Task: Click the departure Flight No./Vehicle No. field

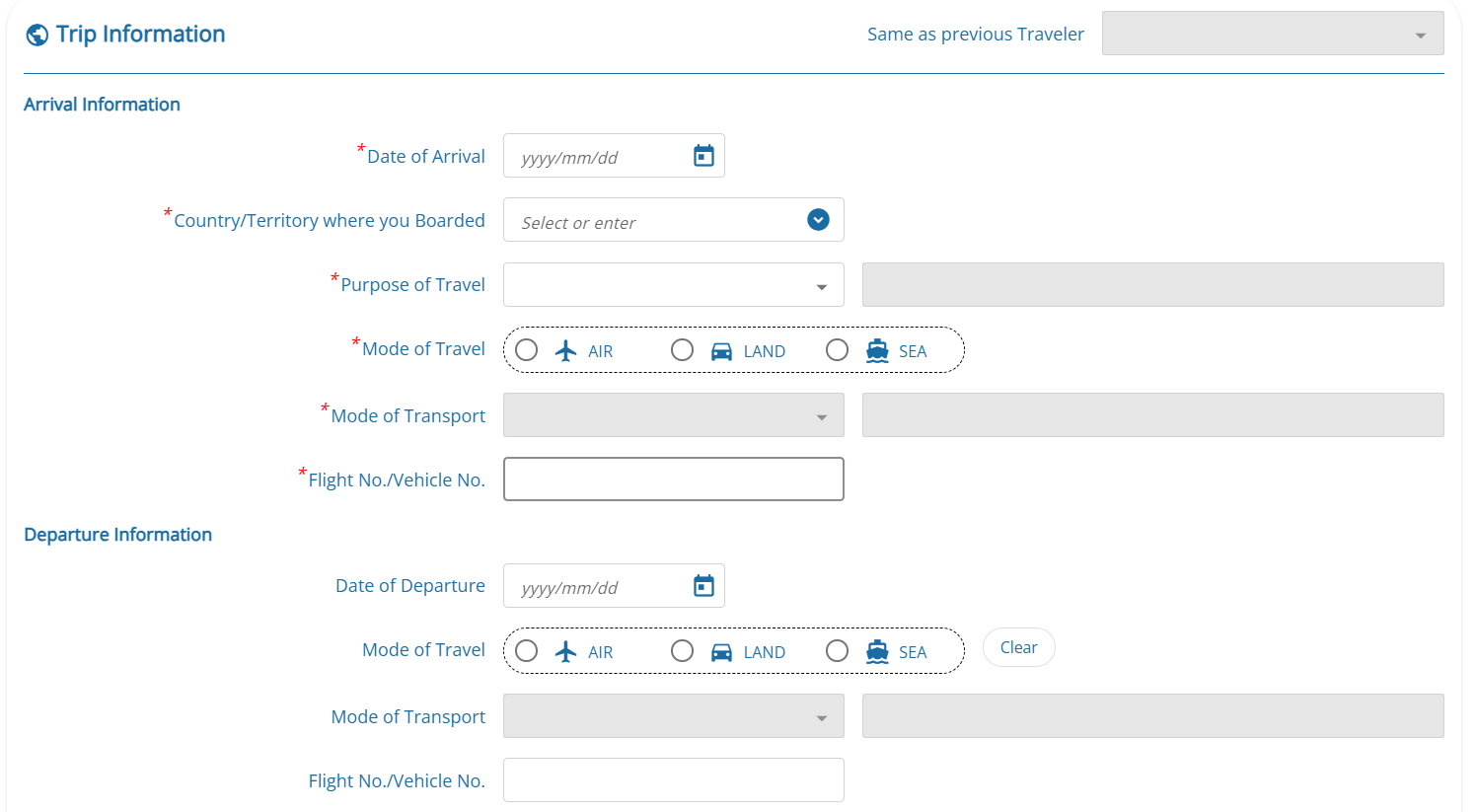Action: tap(673, 780)
